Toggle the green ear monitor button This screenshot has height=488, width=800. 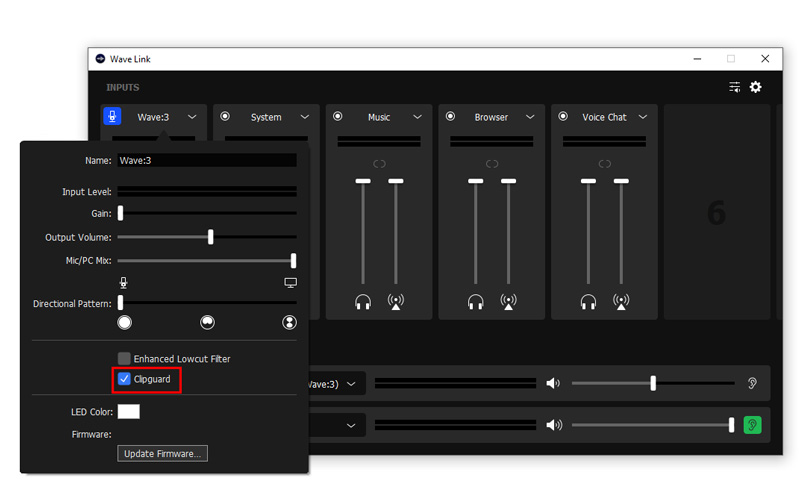tap(752, 425)
